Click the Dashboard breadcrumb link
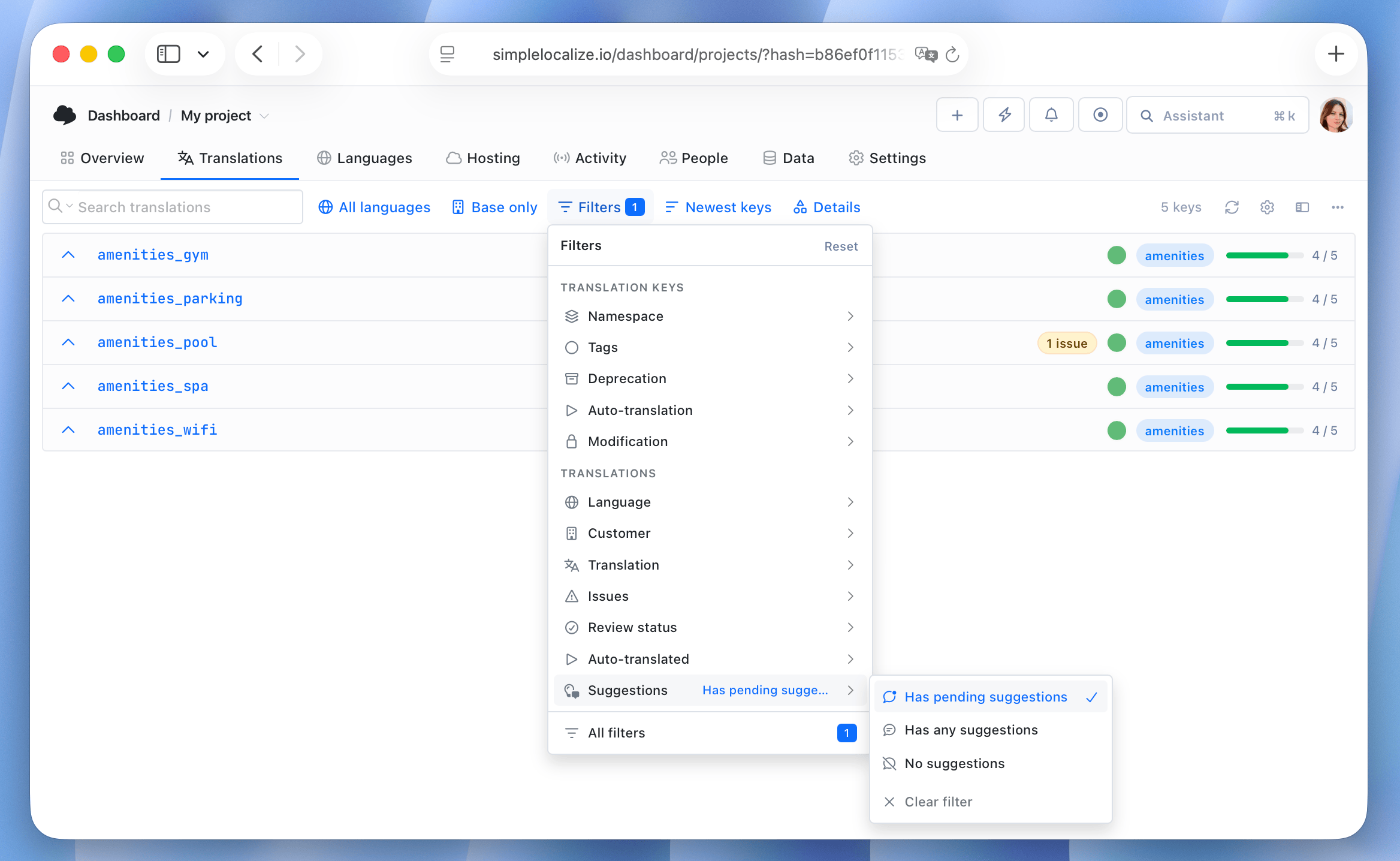Image resolution: width=1400 pixels, height=861 pixels. point(123,115)
